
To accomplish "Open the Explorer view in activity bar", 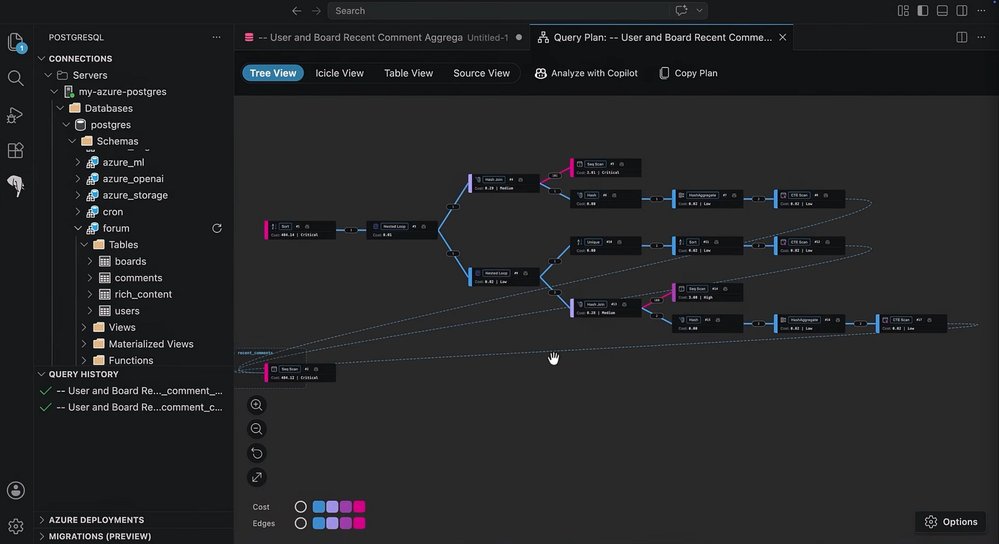I will 16,43.
